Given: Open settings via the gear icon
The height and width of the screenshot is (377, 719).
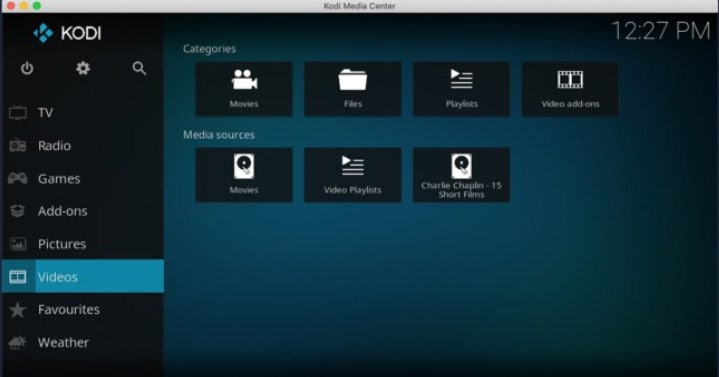Looking at the screenshot, I should pyautogui.click(x=83, y=68).
